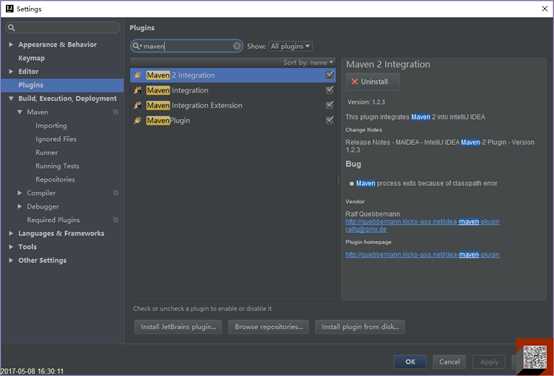
Task: Toggle the Maven Integration Extension checkbox
Action: click(x=329, y=105)
